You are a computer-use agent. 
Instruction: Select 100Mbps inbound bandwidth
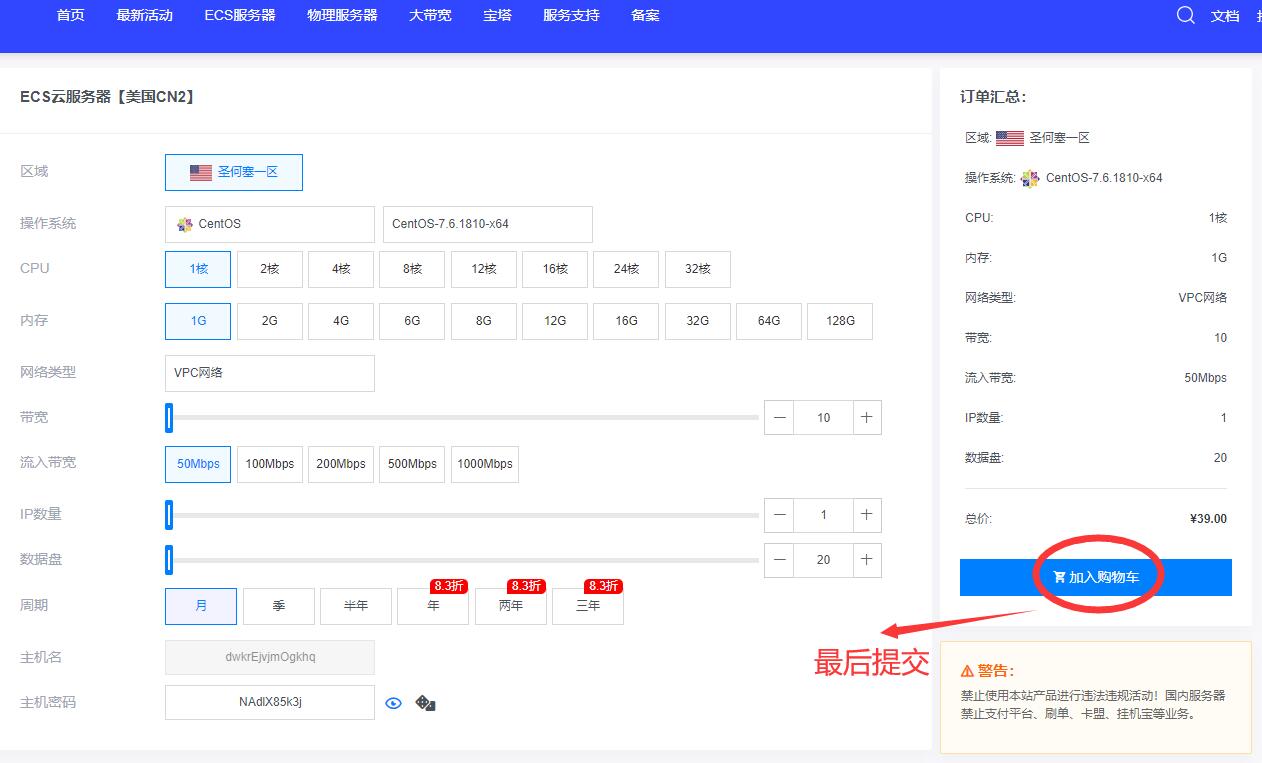coord(270,464)
